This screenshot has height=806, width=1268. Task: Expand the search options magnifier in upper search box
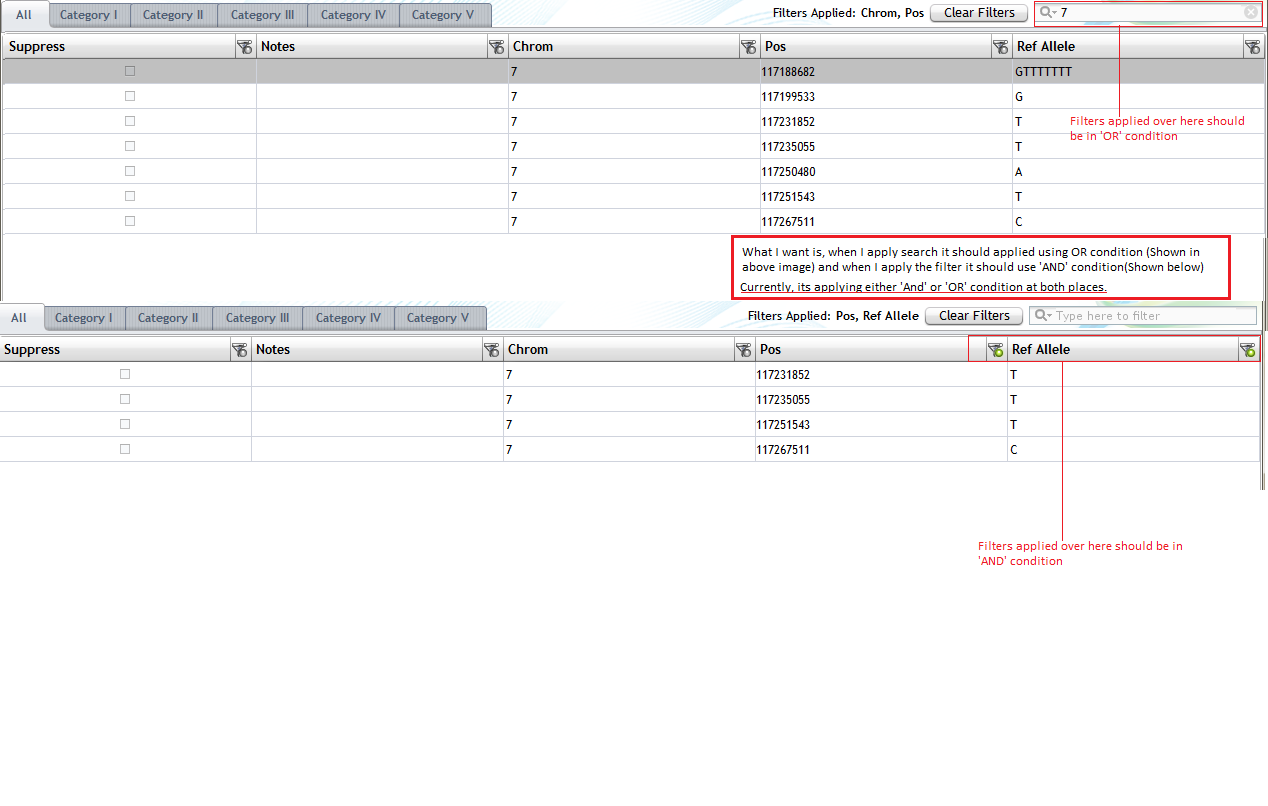[1047, 13]
